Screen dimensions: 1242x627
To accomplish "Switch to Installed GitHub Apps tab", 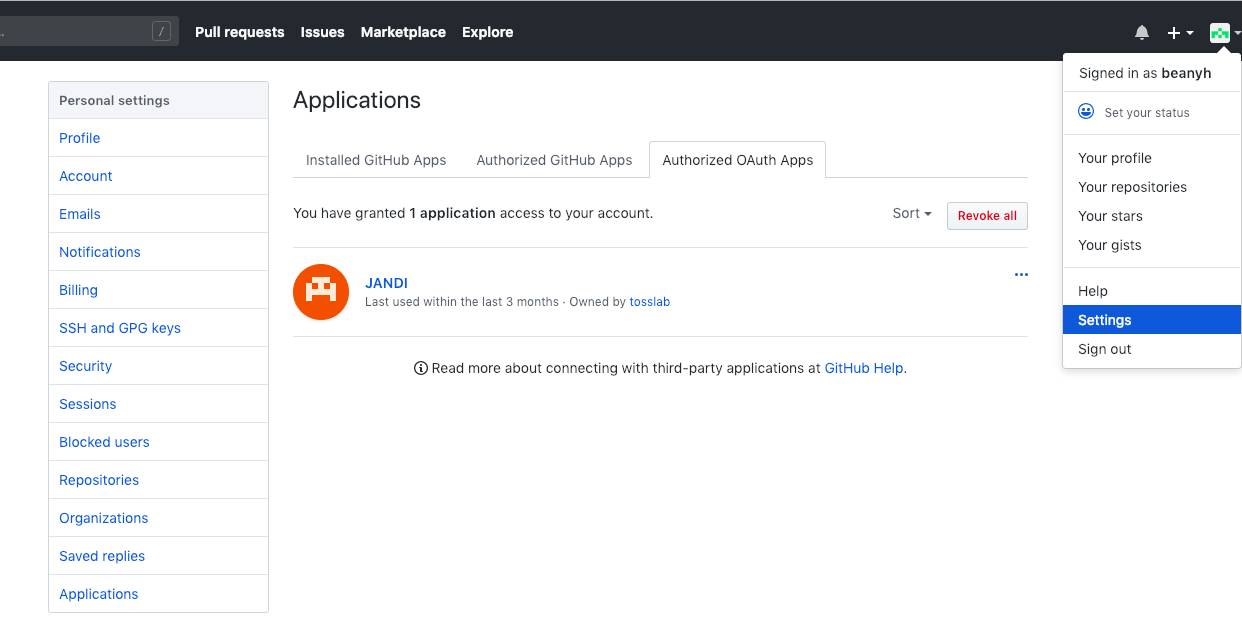I will (x=376, y=160).
